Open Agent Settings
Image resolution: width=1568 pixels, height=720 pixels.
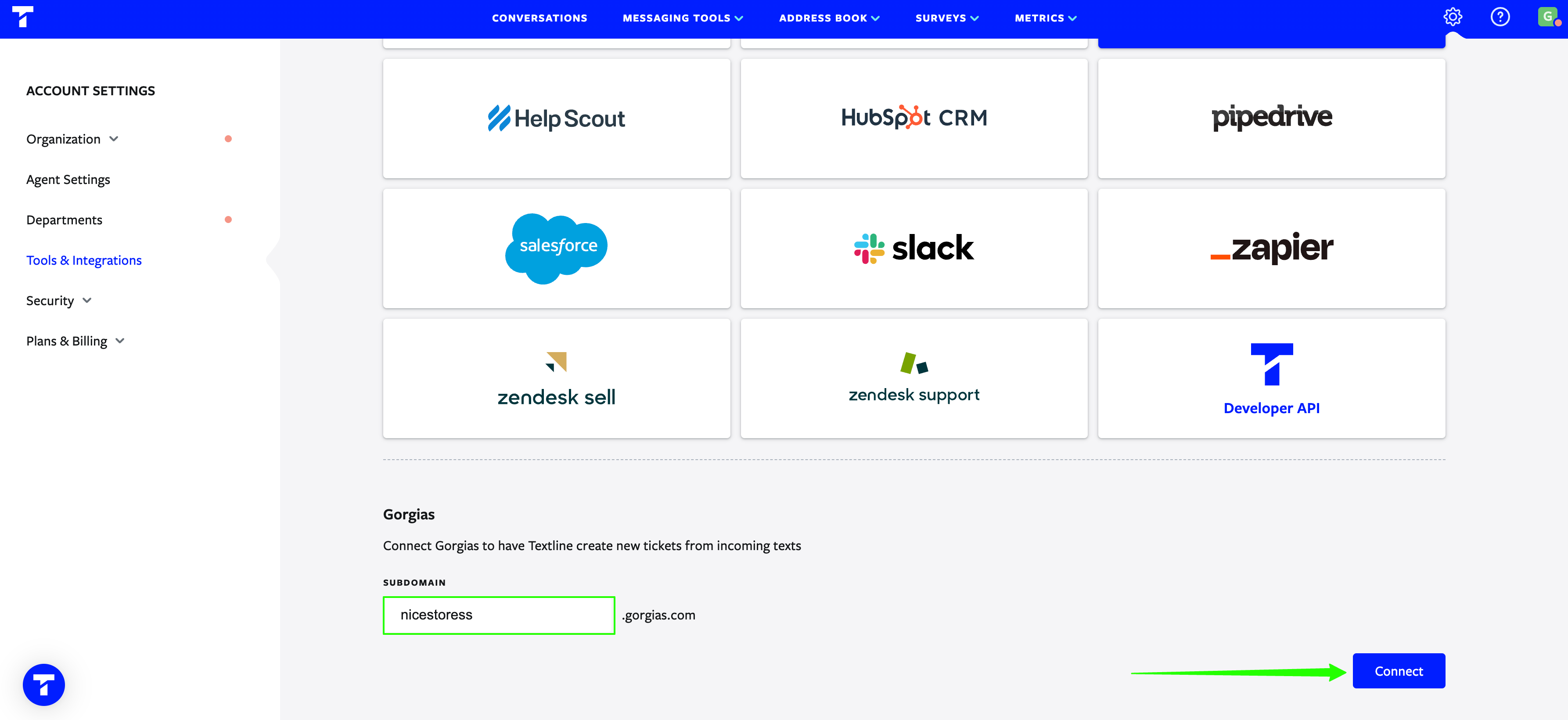point(68,180)
